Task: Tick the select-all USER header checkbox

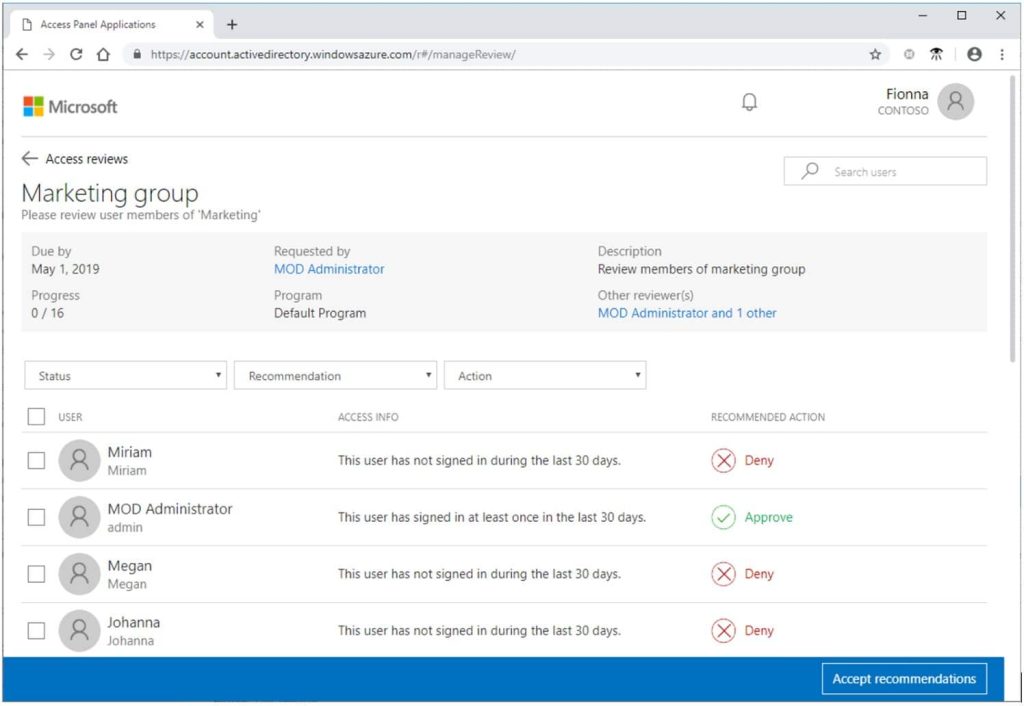Action: 36,417
